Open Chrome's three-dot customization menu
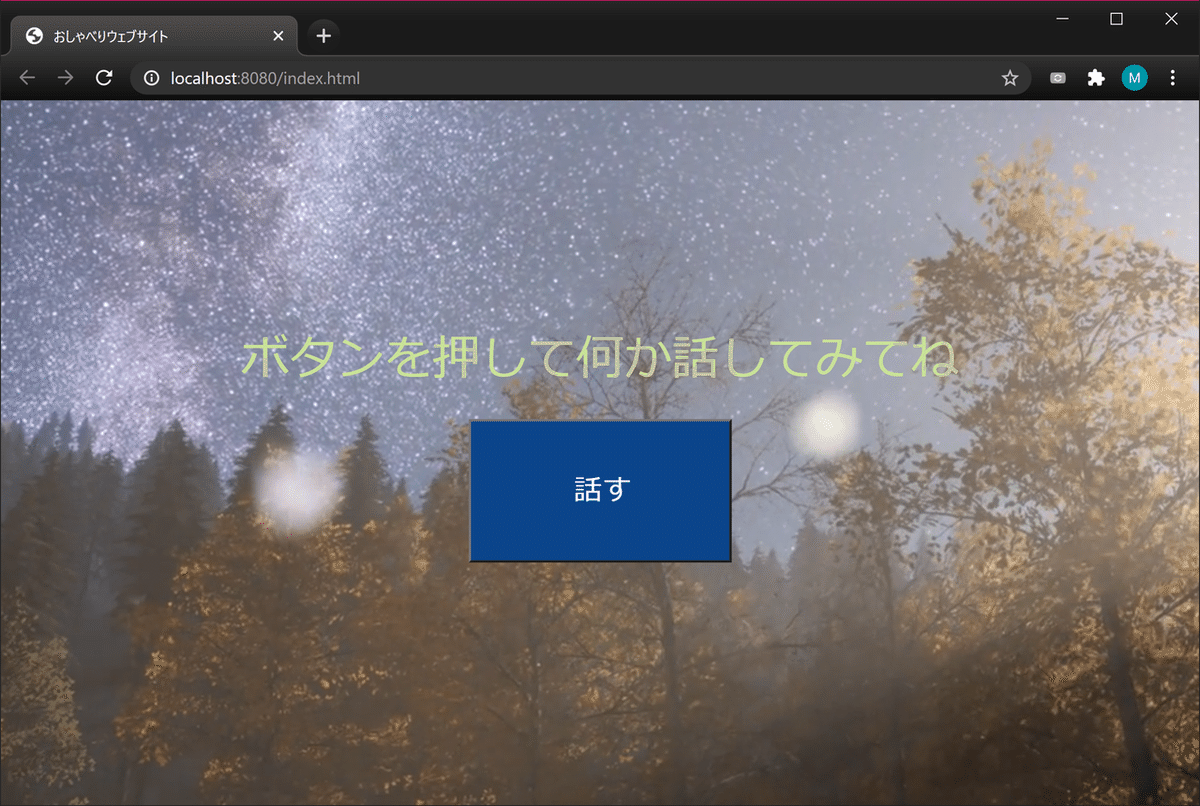The image size is (1200, 806). pyautogui.click(x=1173, y=77)
